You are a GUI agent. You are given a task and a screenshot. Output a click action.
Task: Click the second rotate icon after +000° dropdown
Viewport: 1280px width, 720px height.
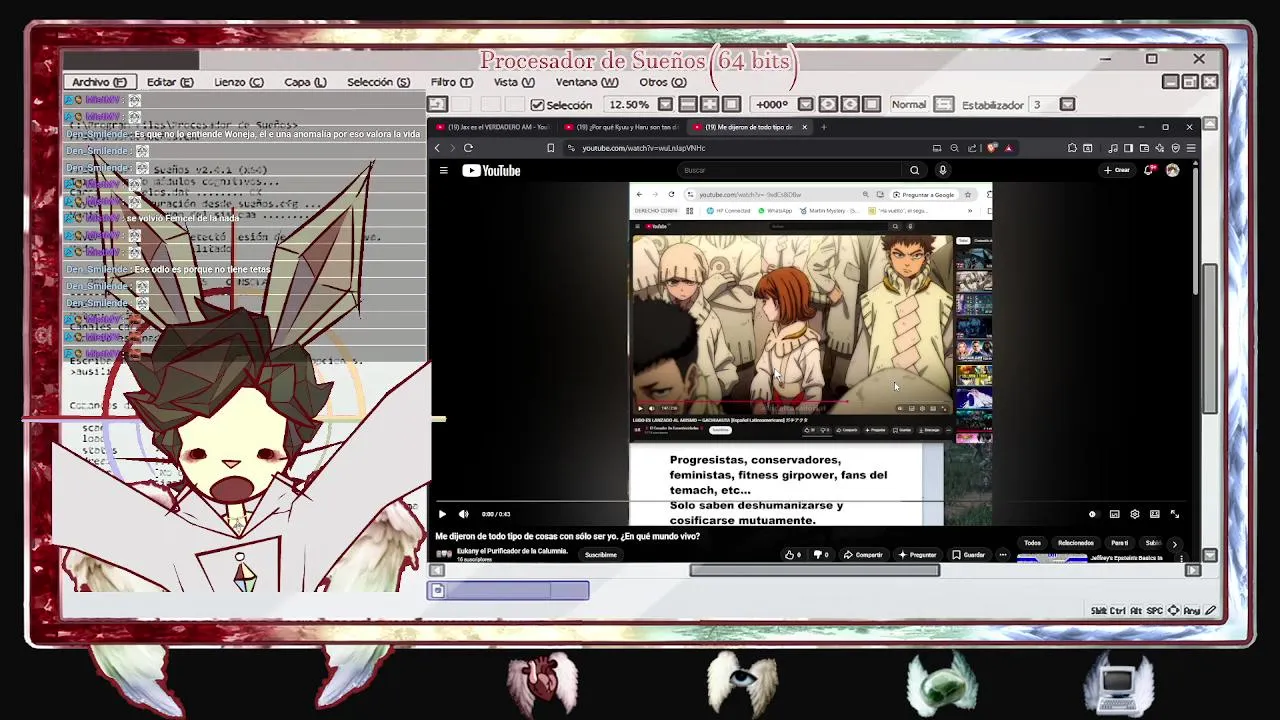pos(850,104)
